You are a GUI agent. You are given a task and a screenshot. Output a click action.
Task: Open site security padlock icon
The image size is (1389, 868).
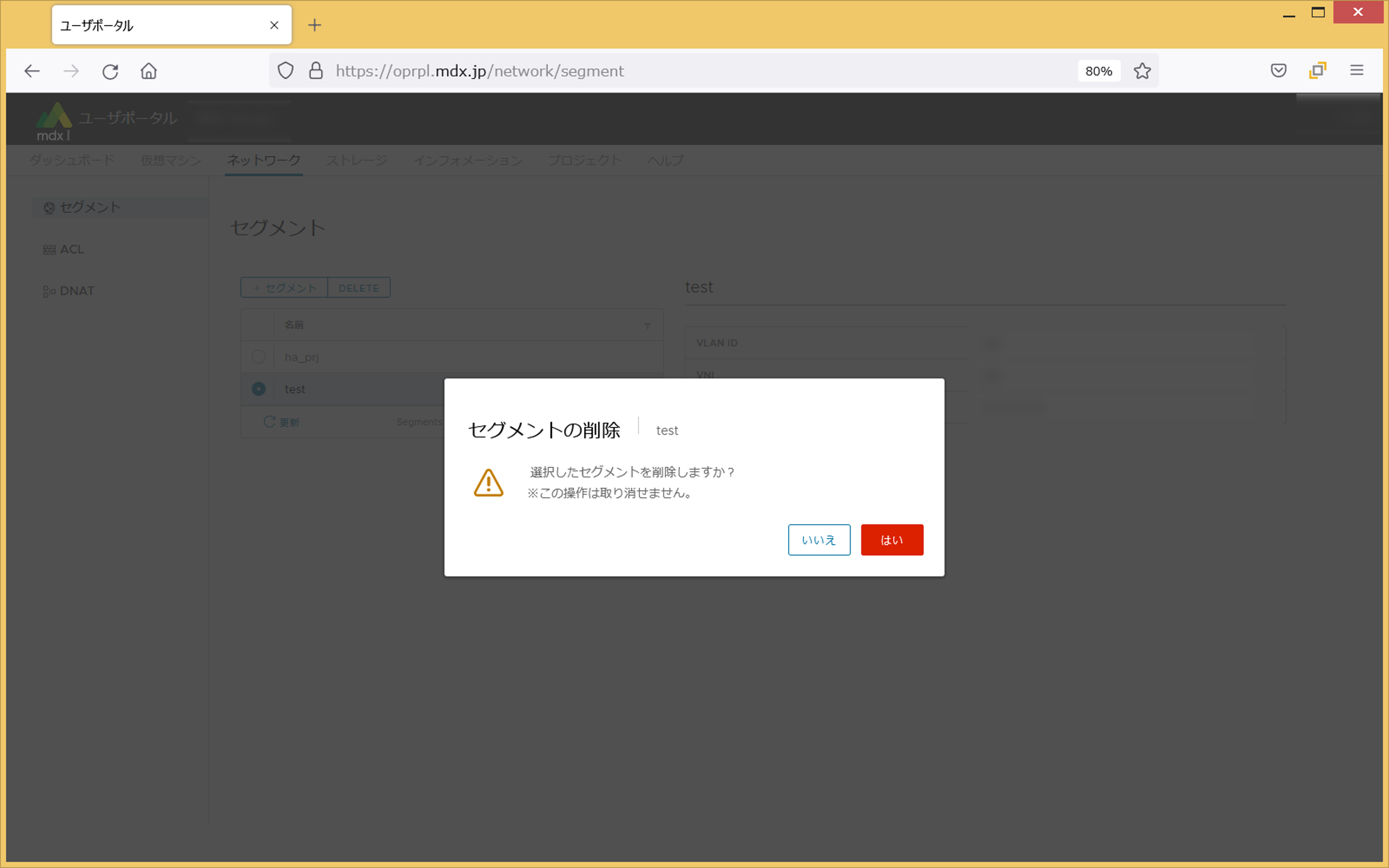316,70
